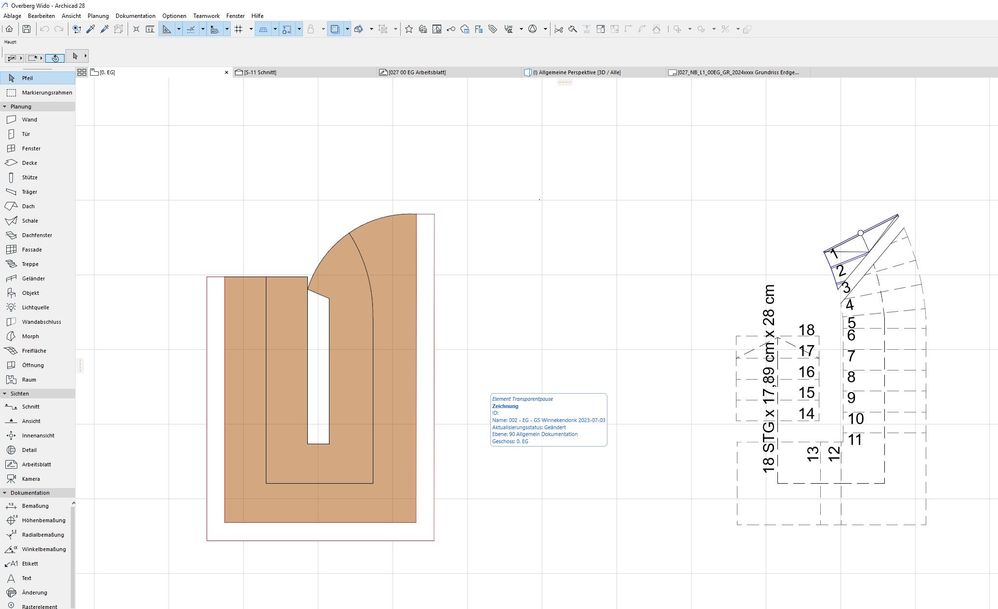
Task: Switch to the S-11 Schnitt tab
Action: (260, 73)
